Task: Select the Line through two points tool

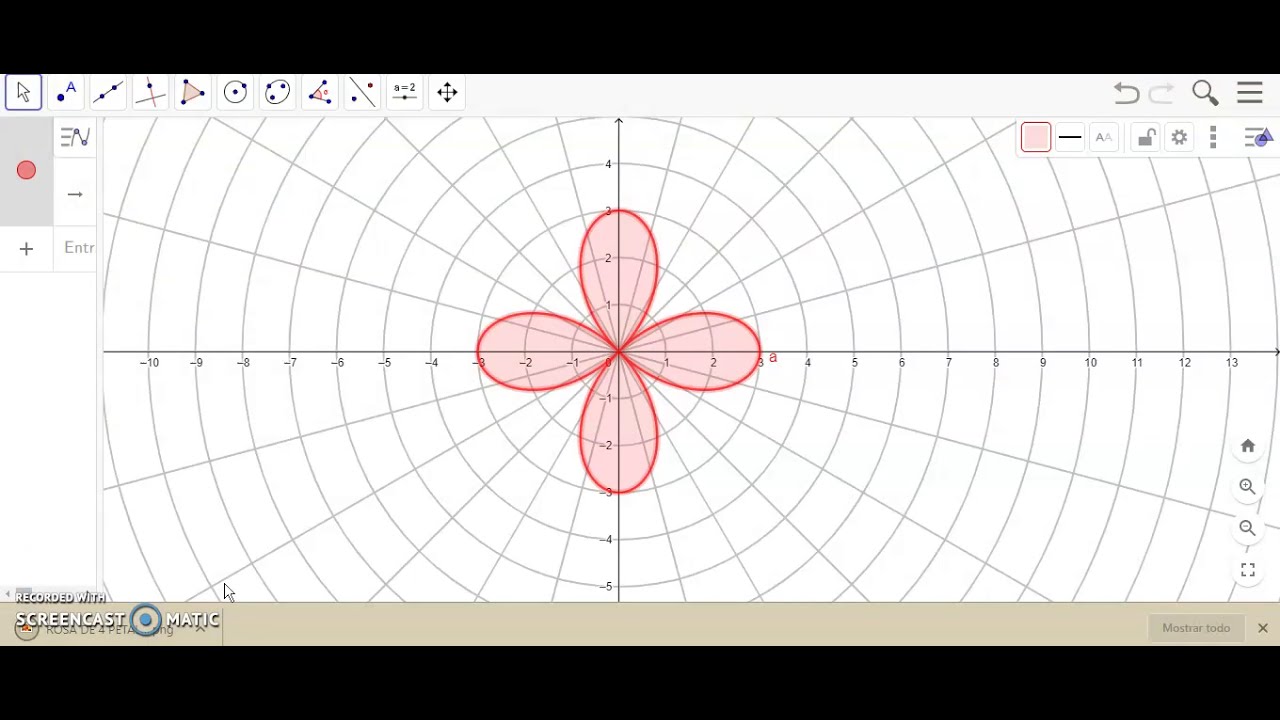Action: (108, 92)
